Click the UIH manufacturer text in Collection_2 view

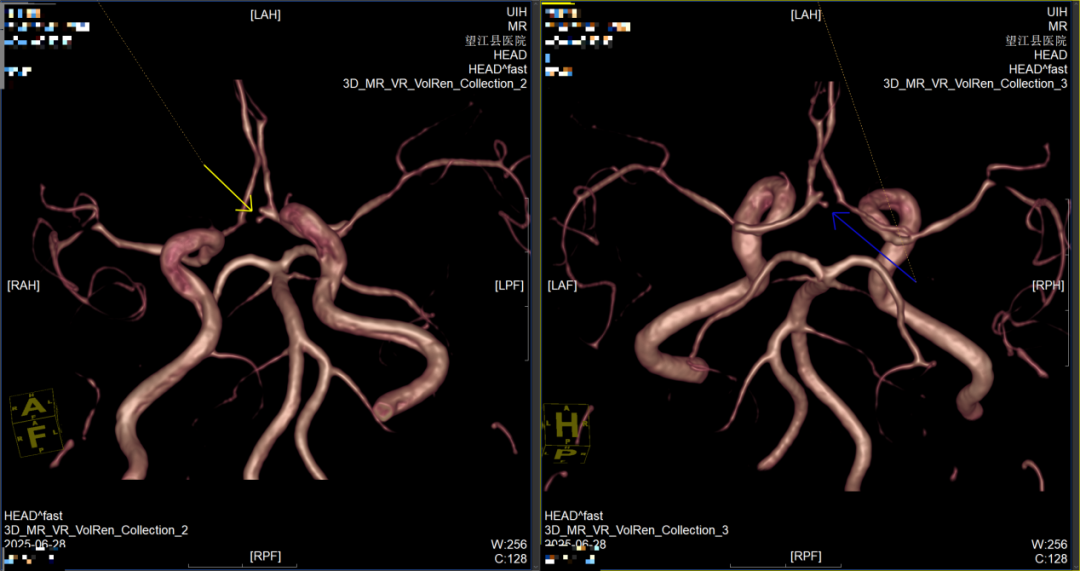pos(517,12)
